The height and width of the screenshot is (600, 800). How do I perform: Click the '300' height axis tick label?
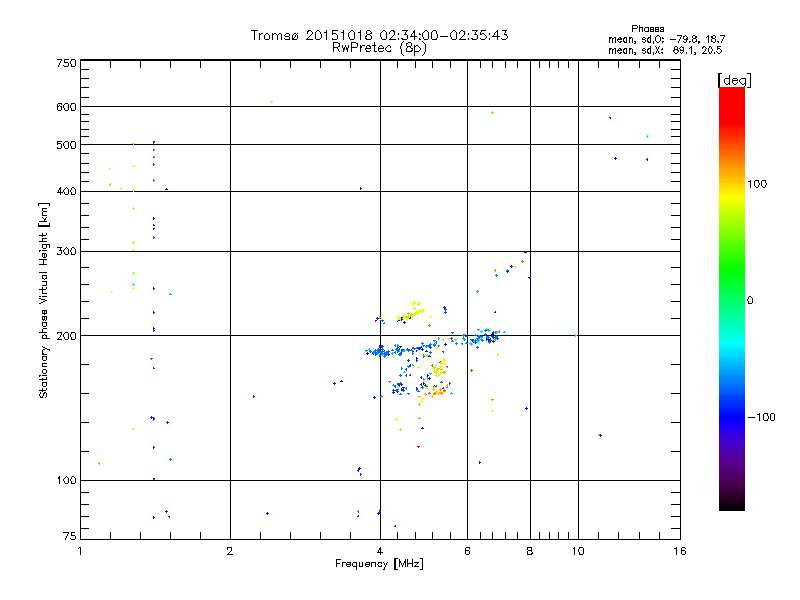point(66,252)
